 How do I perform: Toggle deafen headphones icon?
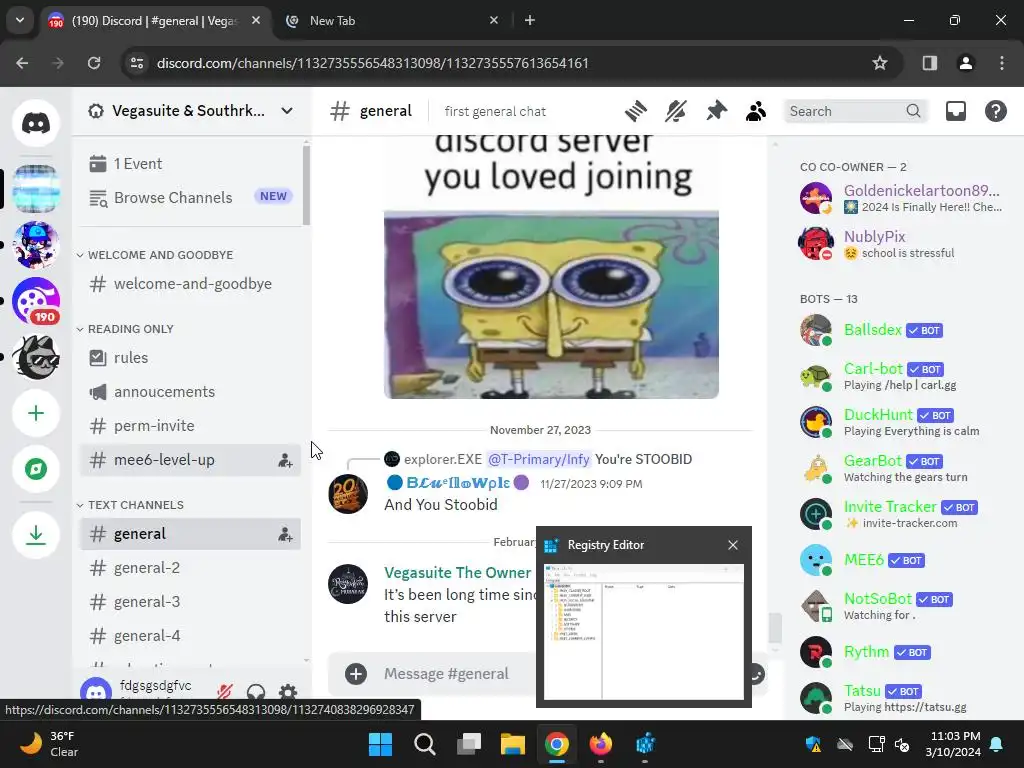[x=256, y=692]
